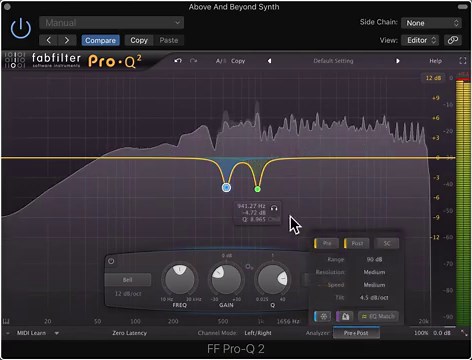Click the MIDI Learn button
Viewport: 472px width, 360px height.
(x=31, y=333)
